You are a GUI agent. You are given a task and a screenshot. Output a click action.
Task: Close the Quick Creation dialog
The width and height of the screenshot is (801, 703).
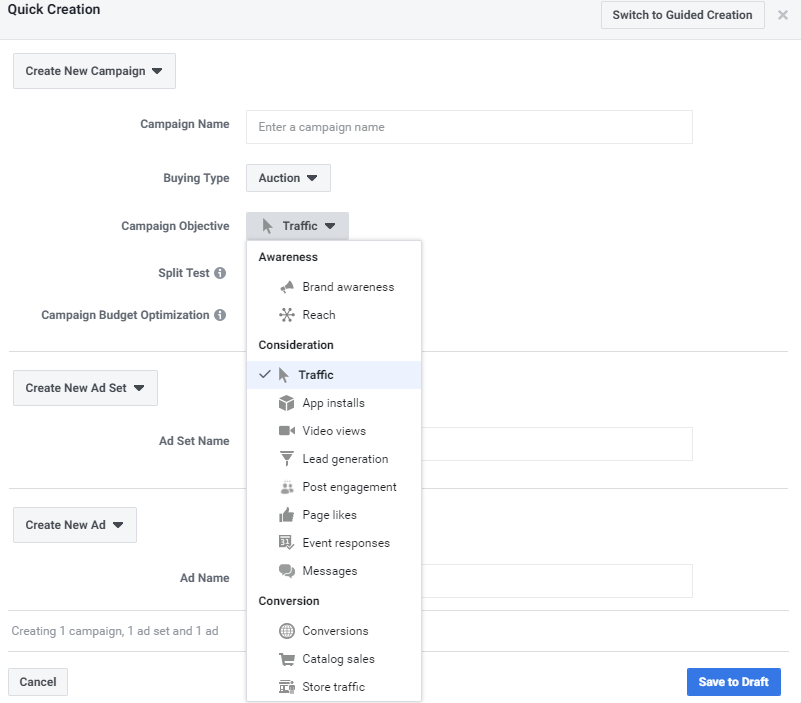783,15
